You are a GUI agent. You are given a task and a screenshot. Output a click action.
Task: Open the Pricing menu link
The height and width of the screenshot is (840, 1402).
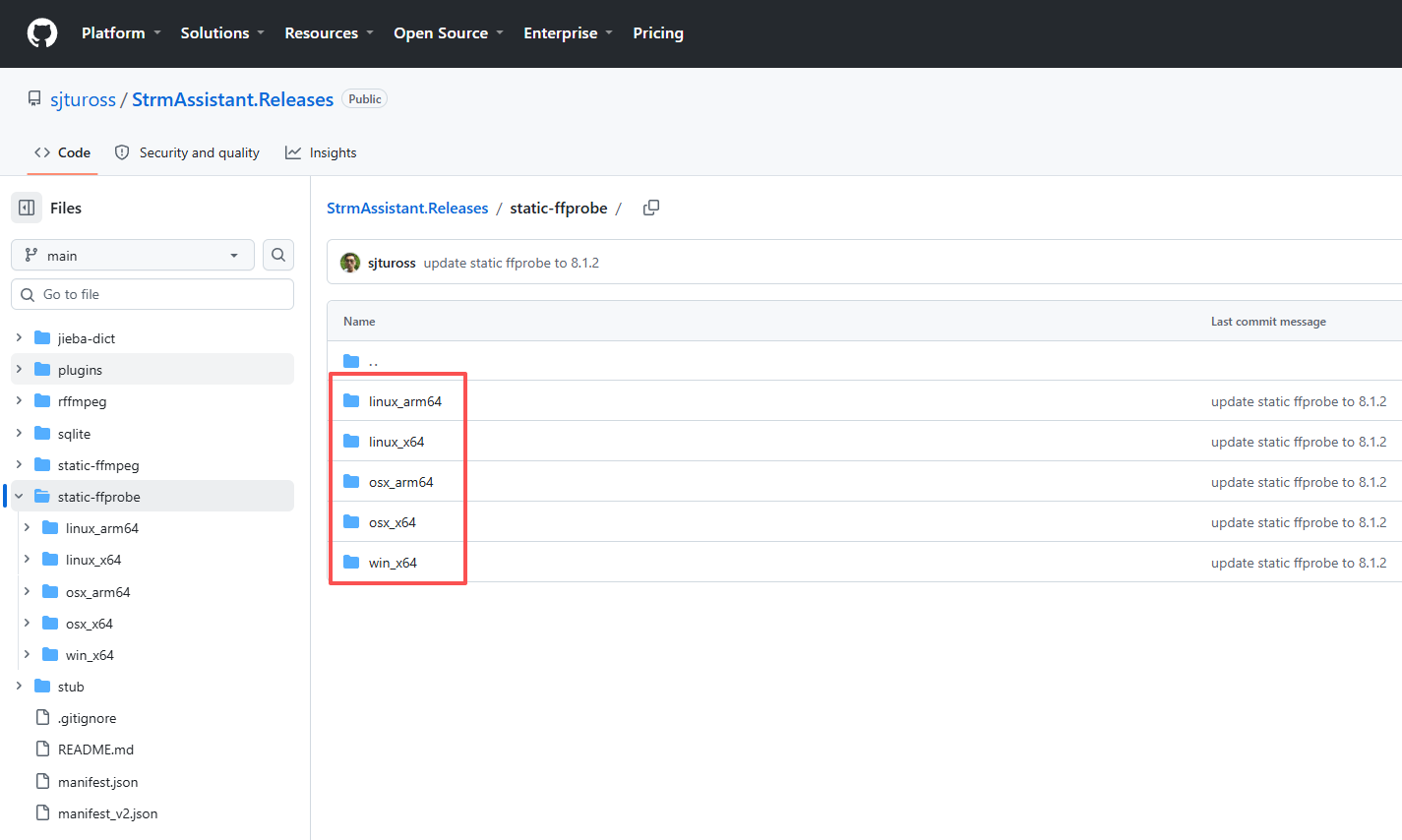click(x=658, y=33)
